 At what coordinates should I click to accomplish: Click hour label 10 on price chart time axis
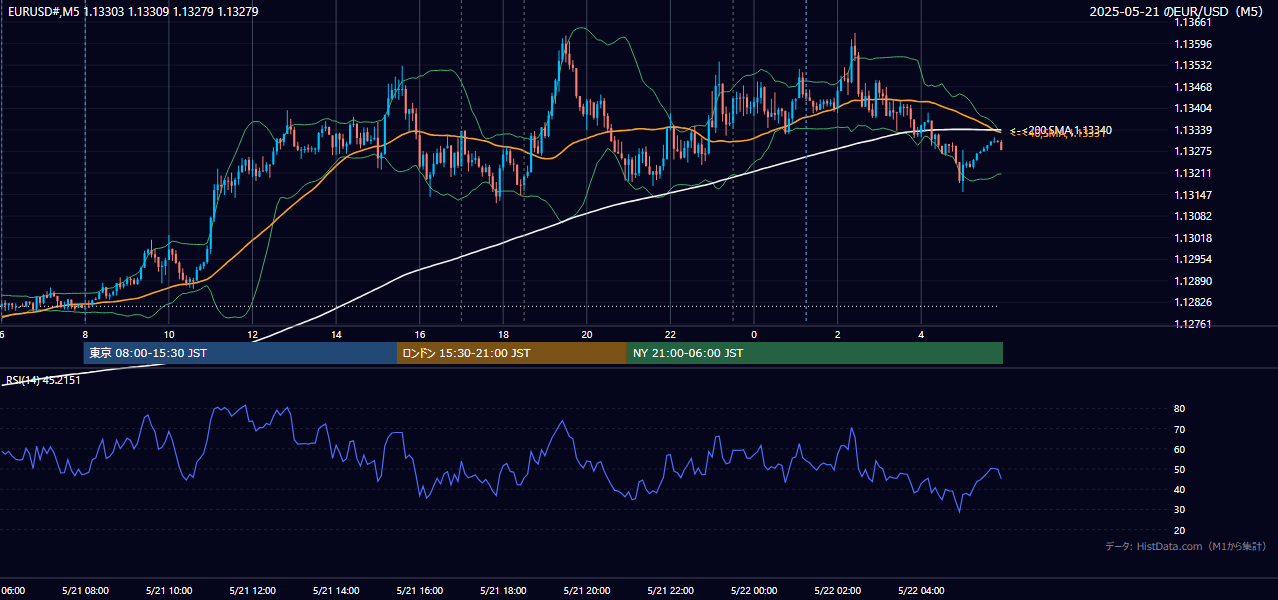coord(169,334)
